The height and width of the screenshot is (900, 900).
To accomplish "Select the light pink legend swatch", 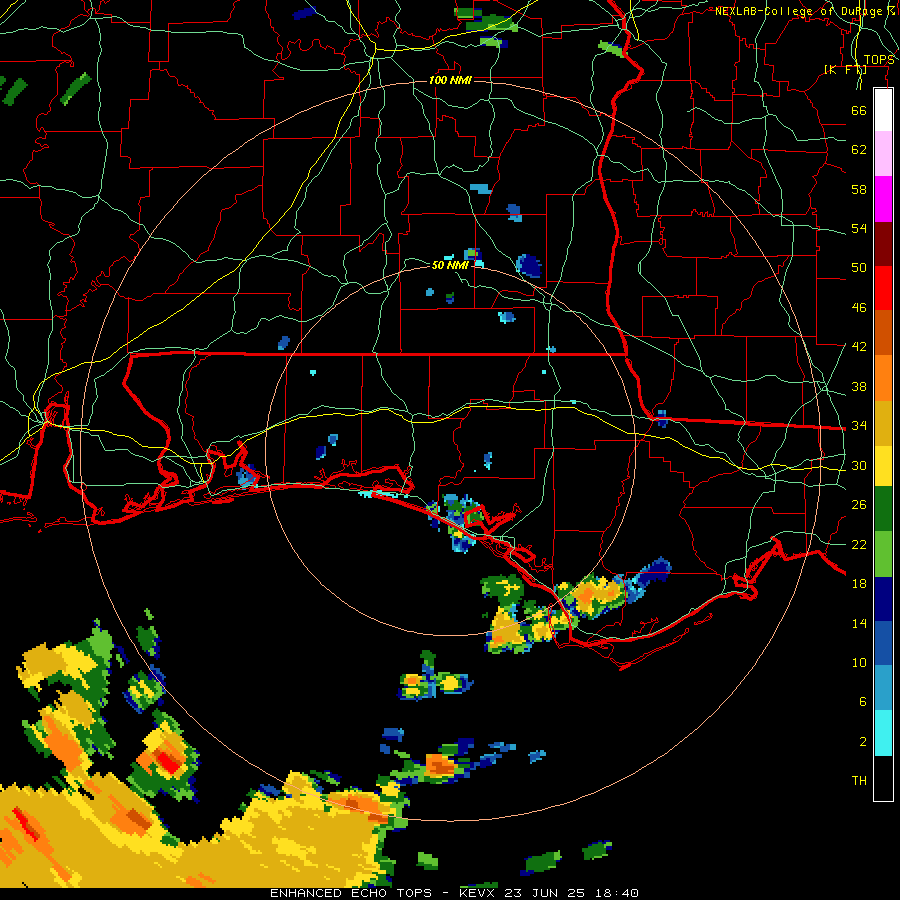I will pyautogui.click(x=883, y=153).
